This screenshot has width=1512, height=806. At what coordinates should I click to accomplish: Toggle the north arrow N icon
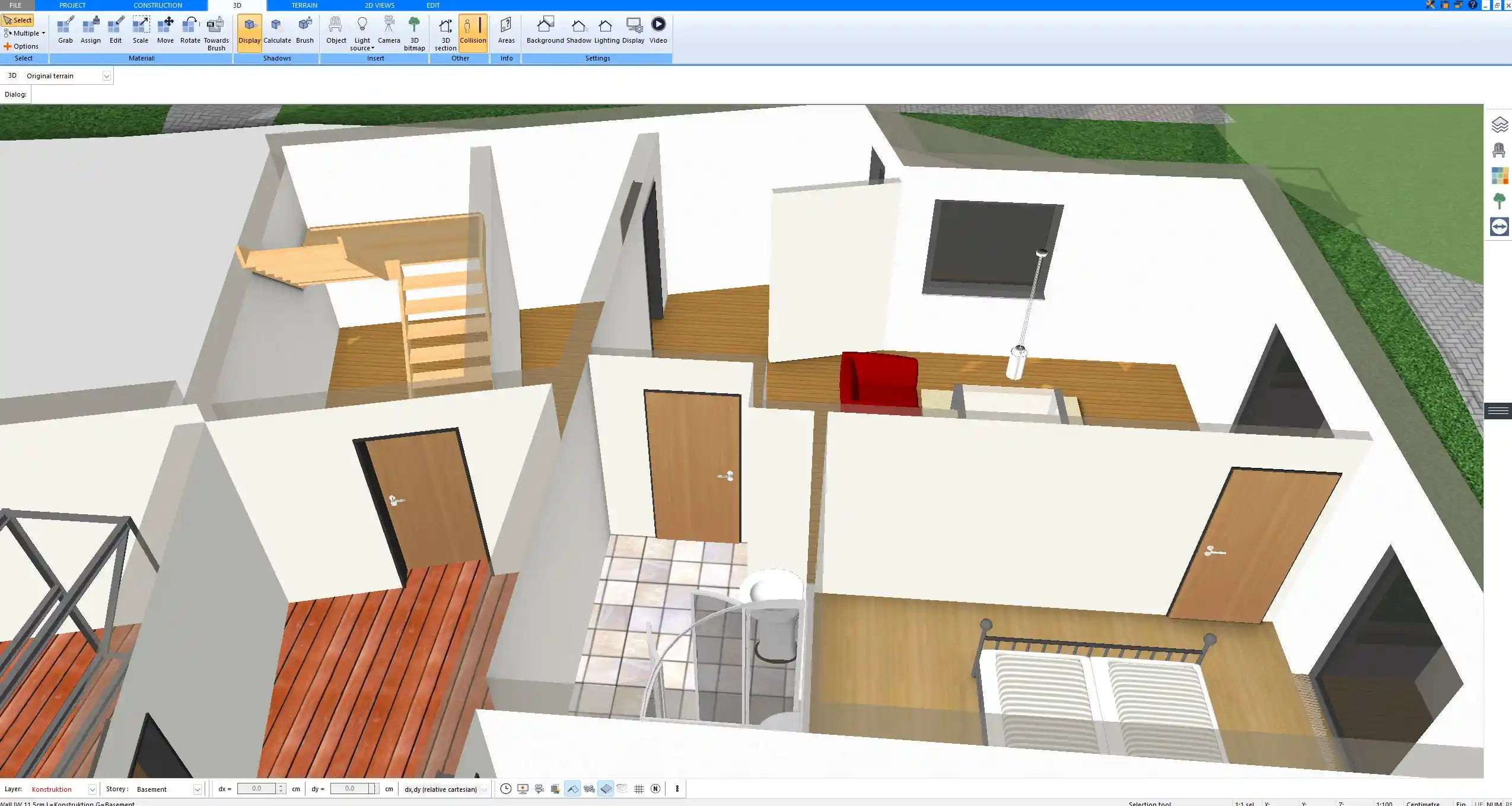click(655, 789)
